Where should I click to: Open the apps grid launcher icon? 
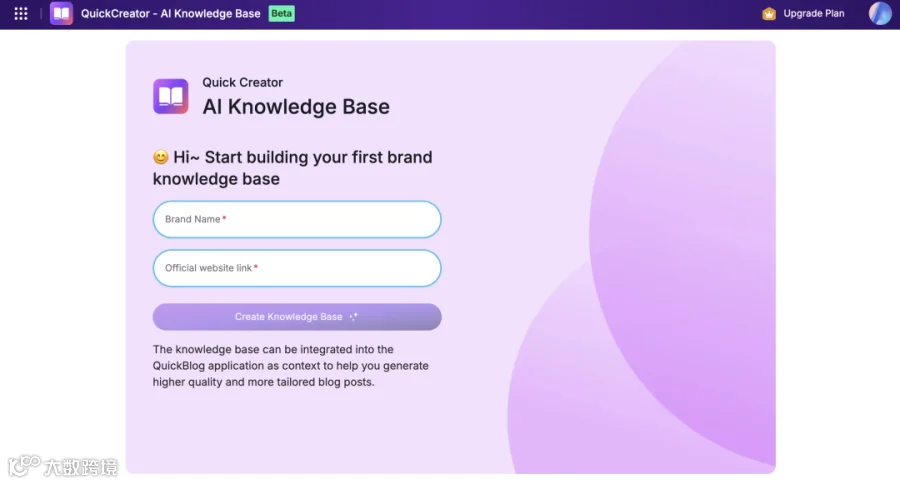[x=21, y=13]
